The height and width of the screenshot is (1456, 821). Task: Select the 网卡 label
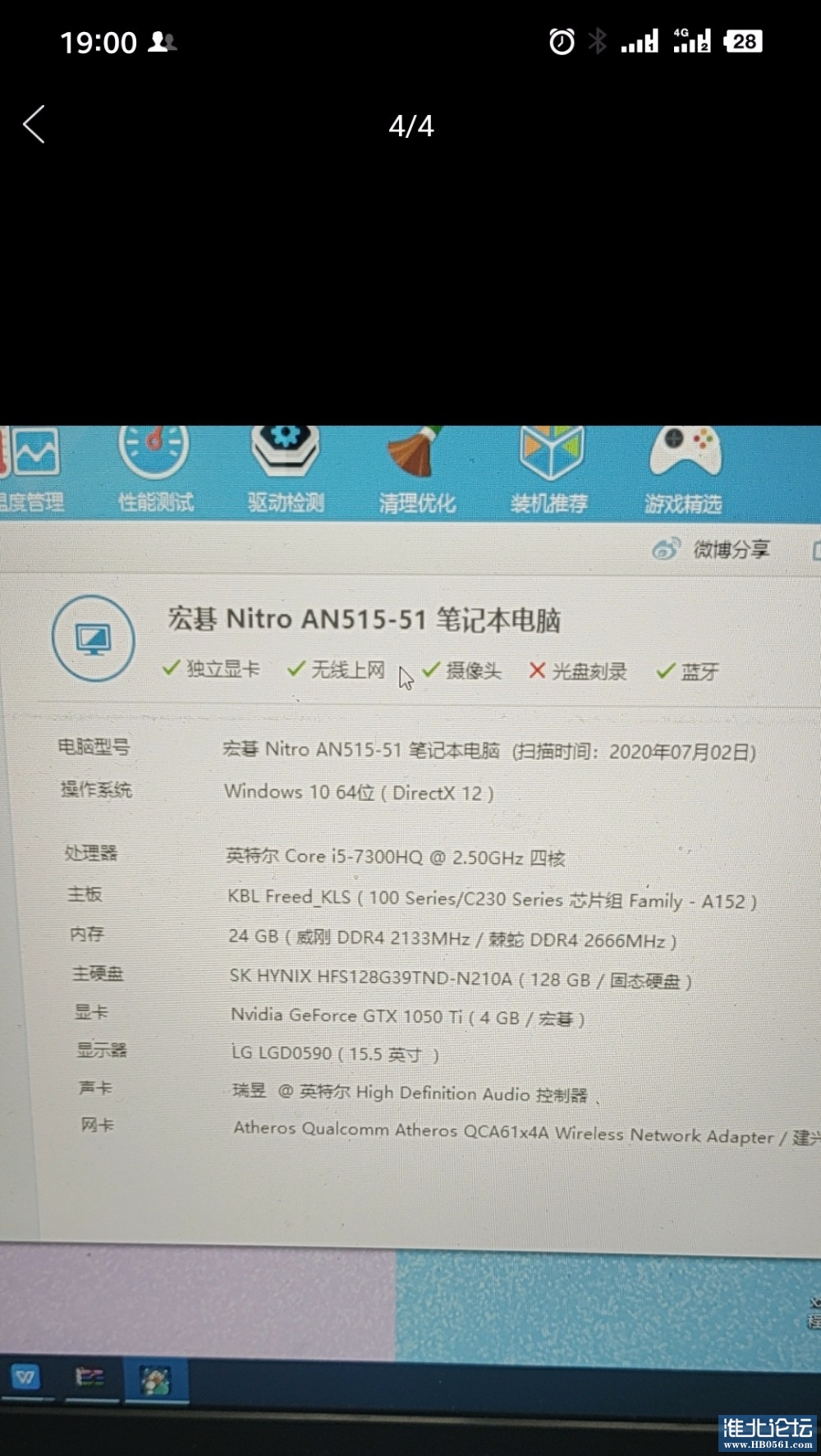pos(98,1124)
